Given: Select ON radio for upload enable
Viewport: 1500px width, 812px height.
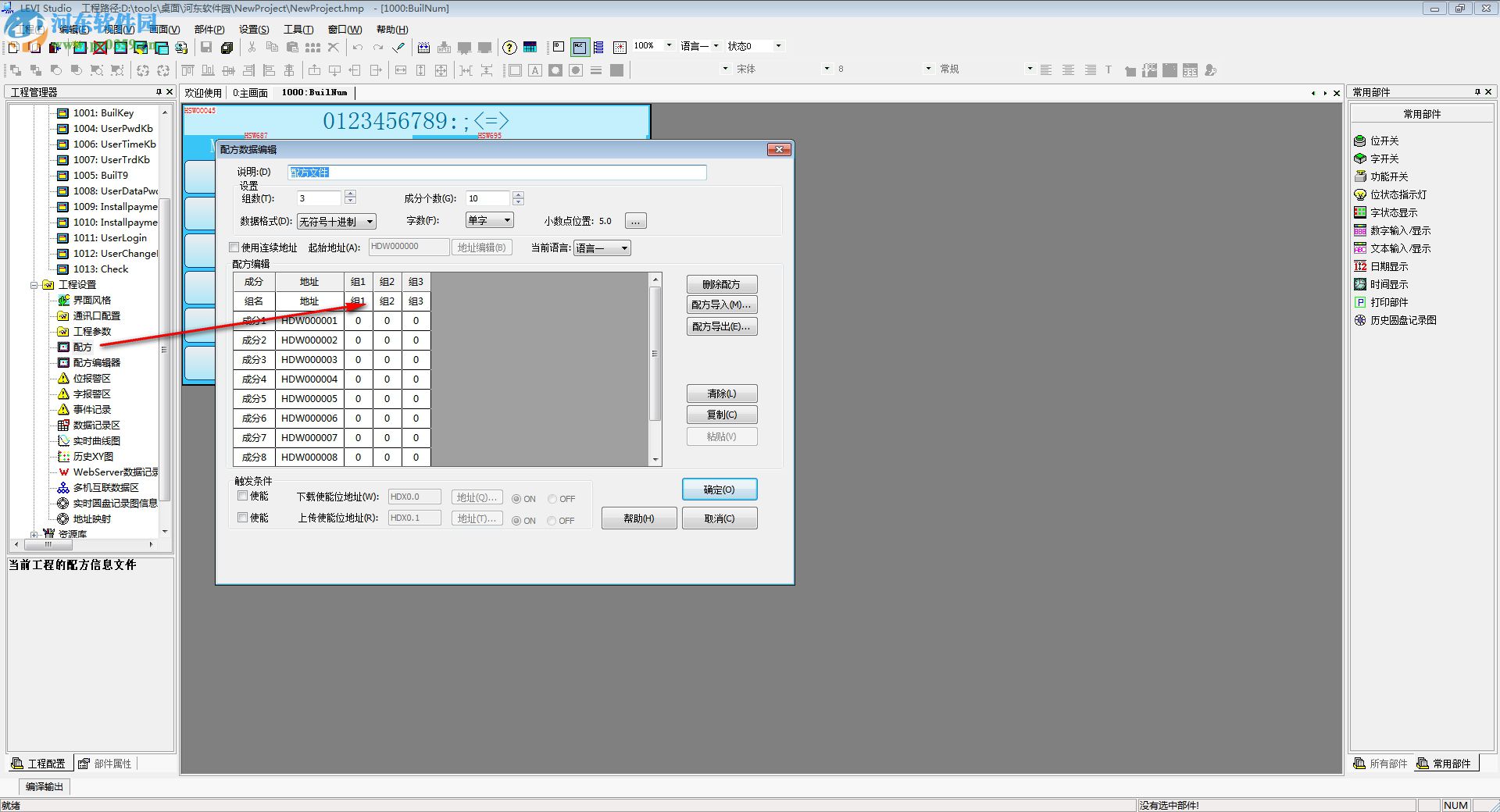Looking at the screenshot, I should click(x=516, y=521).
